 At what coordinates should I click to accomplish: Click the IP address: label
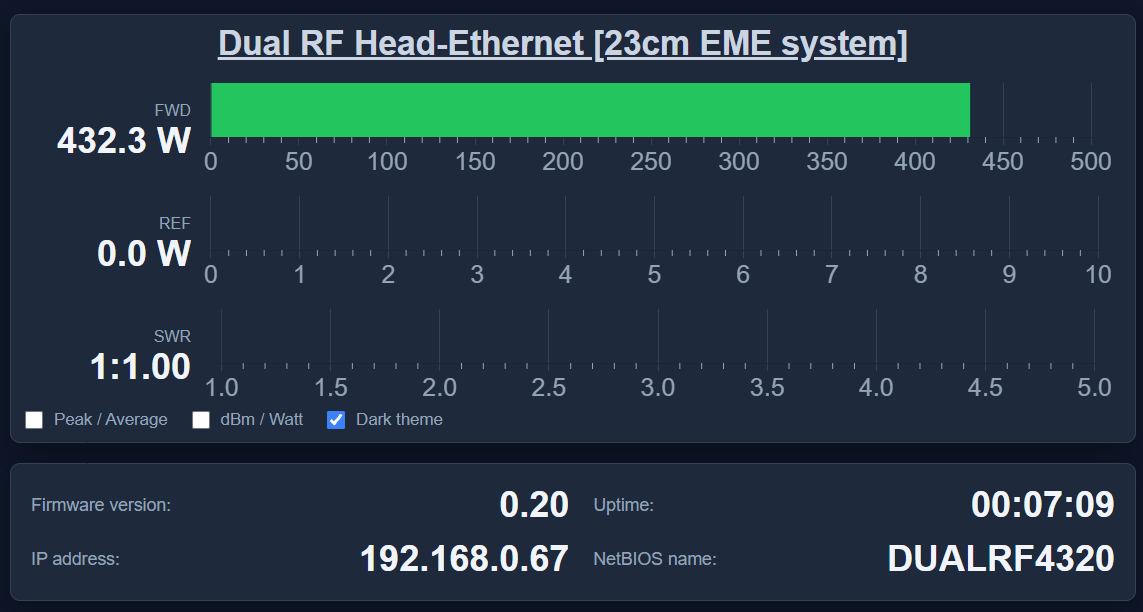pyautogui.click(x=75, y=559)
